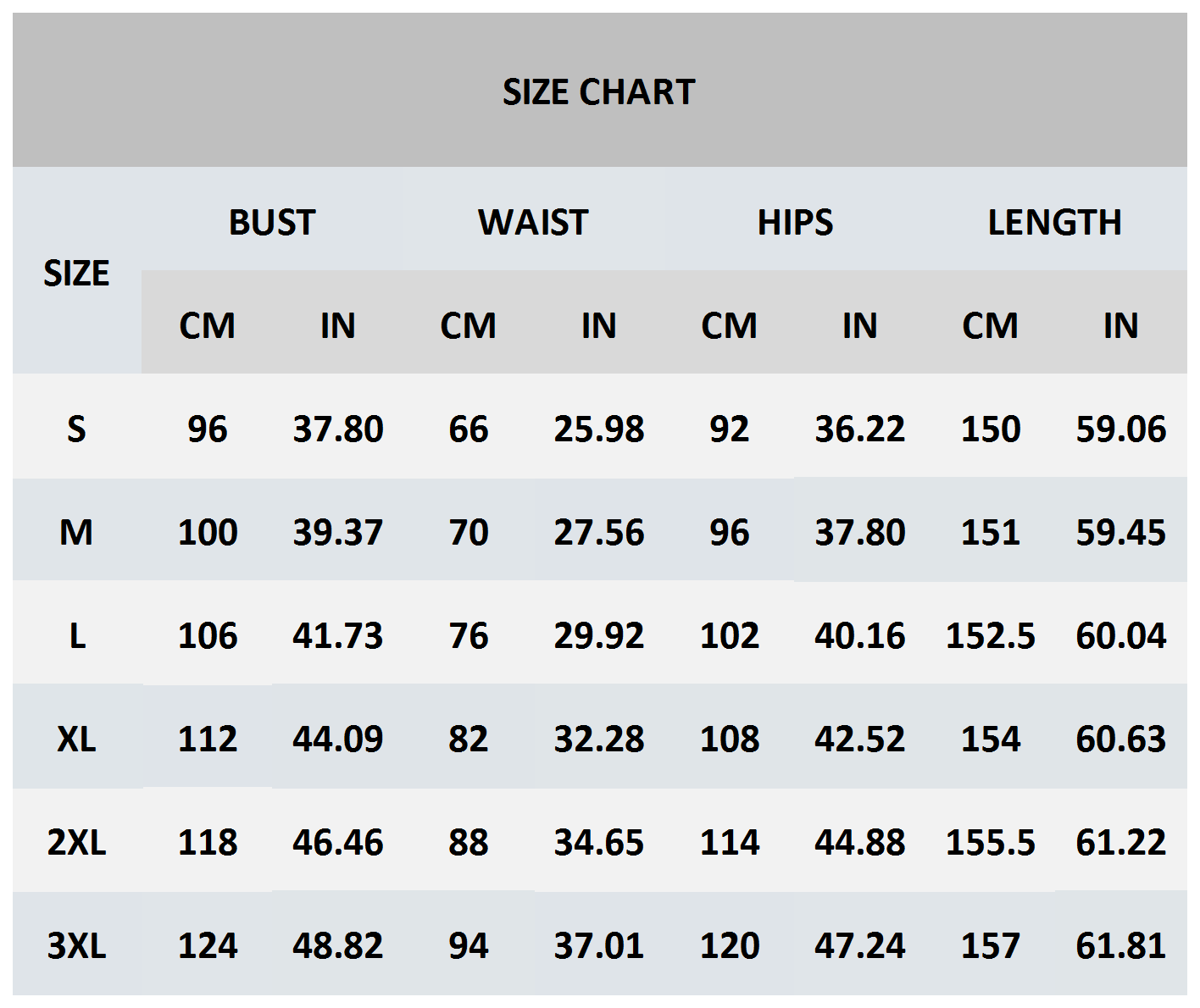Click the IN subheader under LENGTH
Image resolution: width=1200 pixels, height=1008 pixels.
(1120, 325)
